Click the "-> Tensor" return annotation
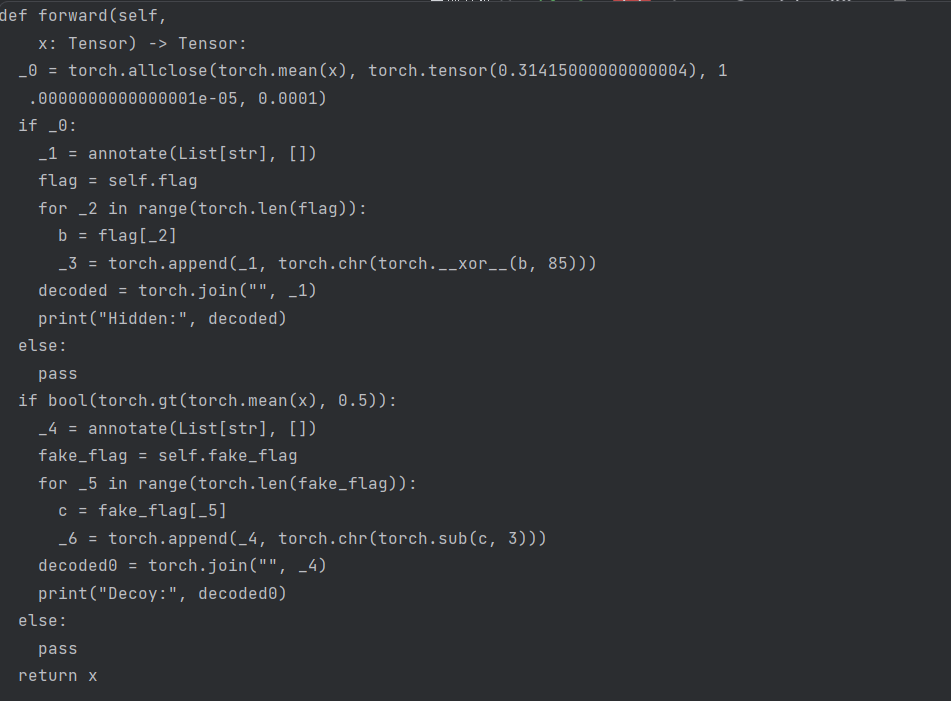 [x=192, y=44]
